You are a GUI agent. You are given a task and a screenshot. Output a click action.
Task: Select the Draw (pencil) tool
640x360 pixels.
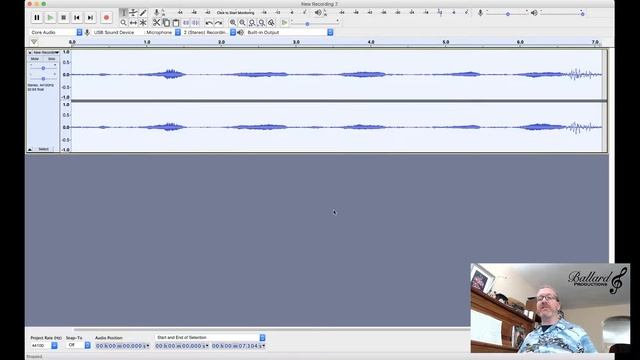143,13
